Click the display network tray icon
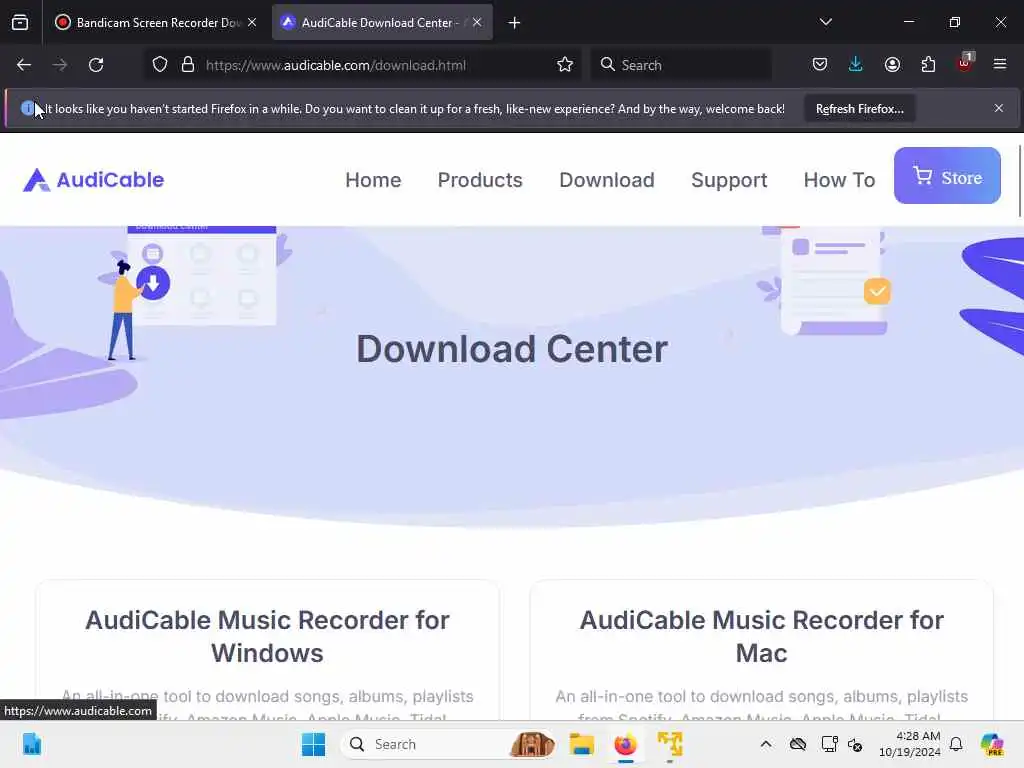Screen dimensions: 1024x768 coord(829,744)
